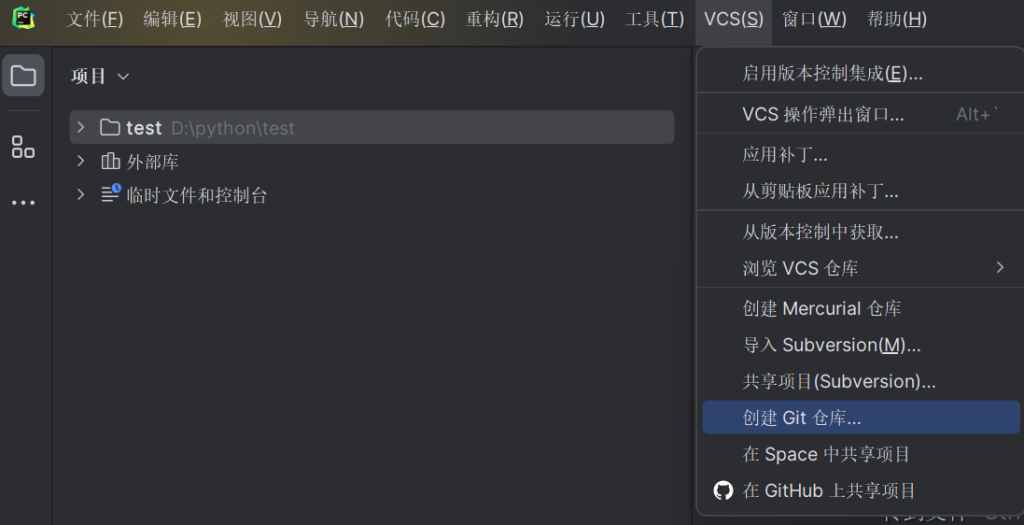The image size is (1024, 525).
Task: Choose 启用版本控制集成(E) option
Action: [x=832, y=73]
